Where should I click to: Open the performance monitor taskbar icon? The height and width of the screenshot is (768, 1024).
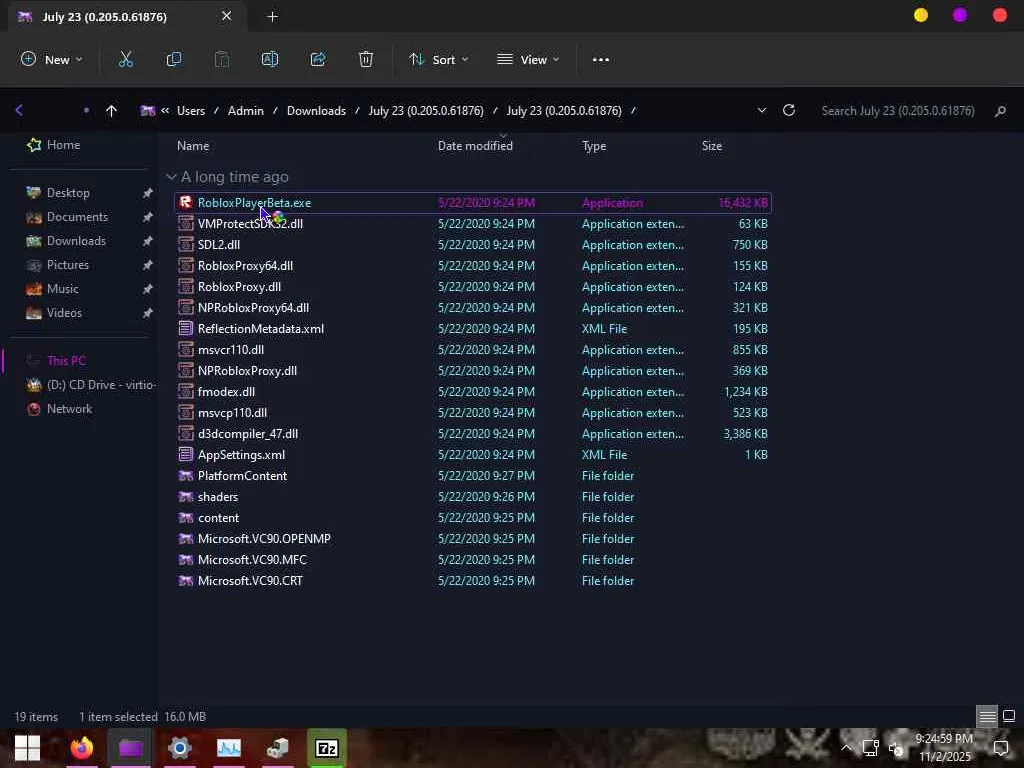point(229,748)
